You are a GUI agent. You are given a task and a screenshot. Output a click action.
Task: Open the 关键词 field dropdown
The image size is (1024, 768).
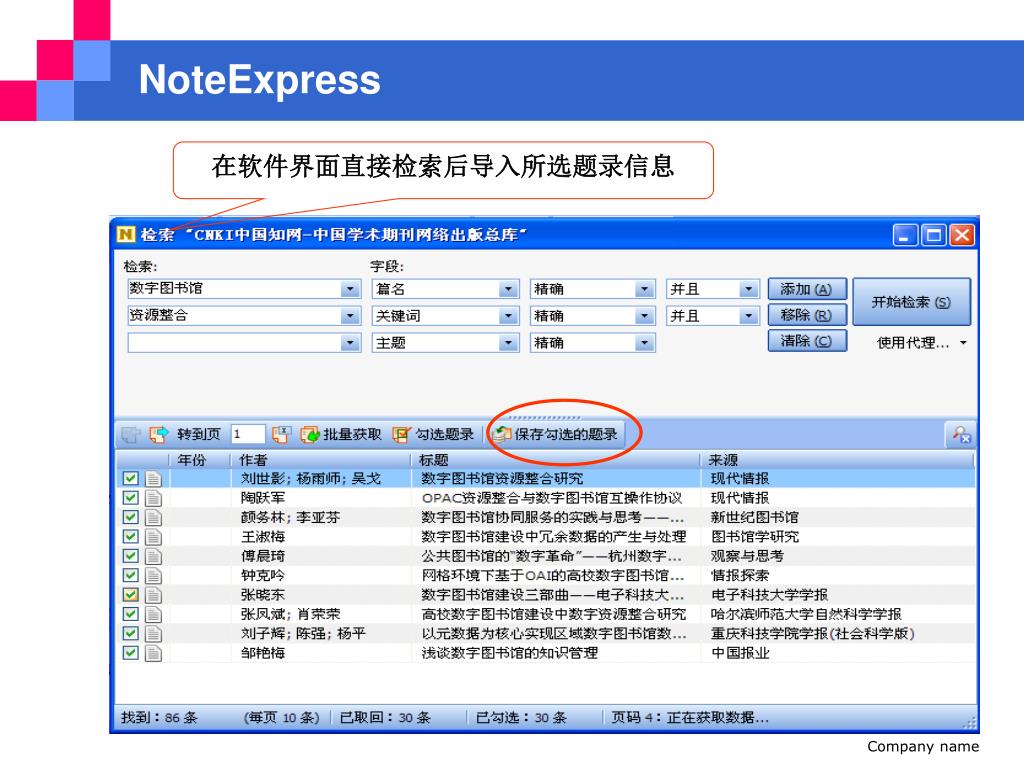tap(508, 316)
